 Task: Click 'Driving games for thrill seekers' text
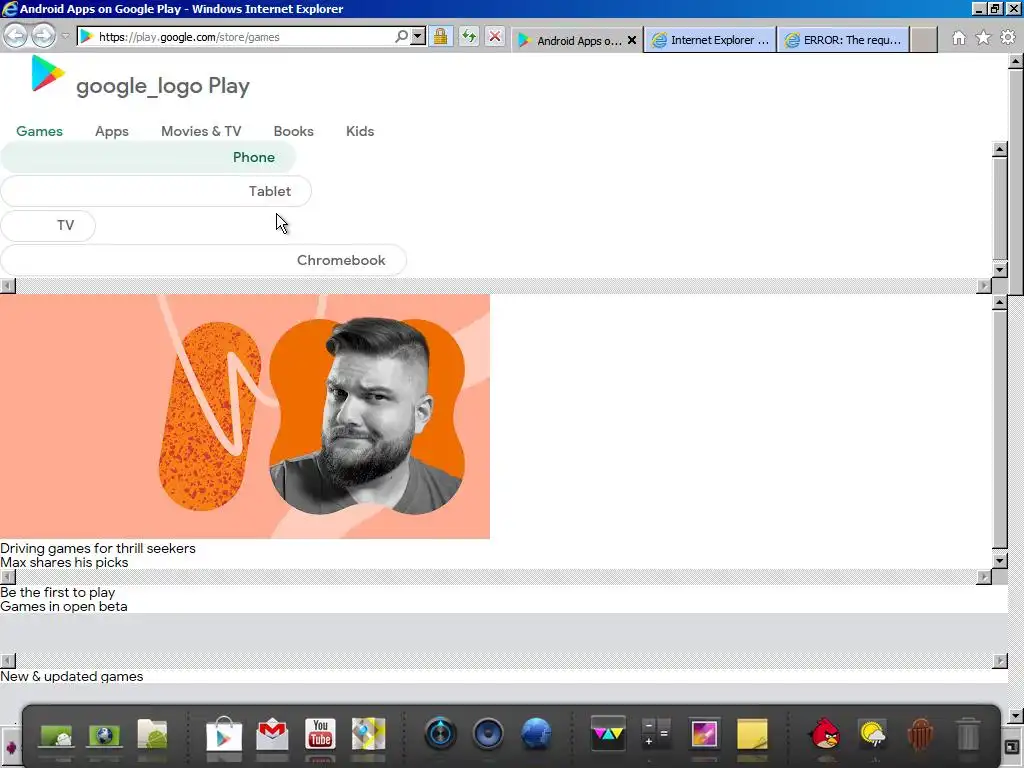coord(98,549)
